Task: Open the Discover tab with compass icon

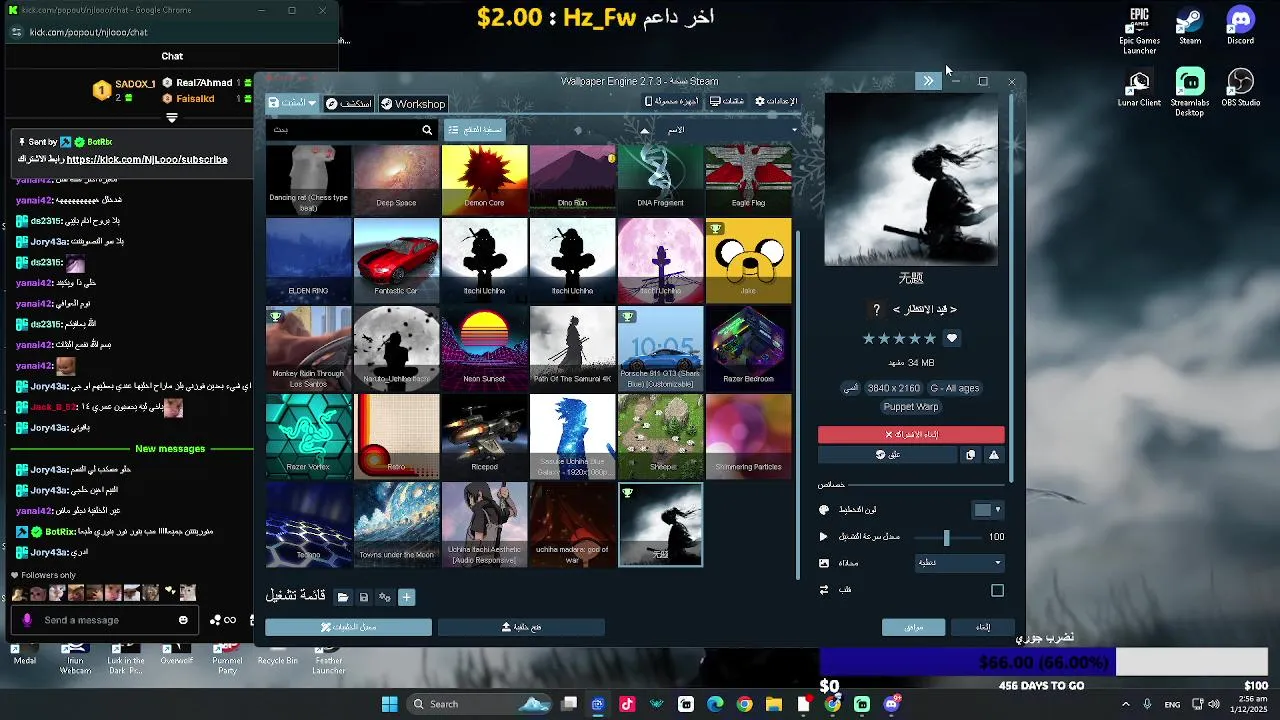Action: pos(349,104)
